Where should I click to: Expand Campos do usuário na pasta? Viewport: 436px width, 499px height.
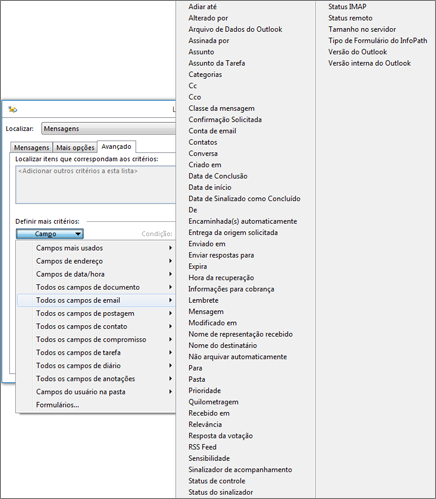click(96, 392)
